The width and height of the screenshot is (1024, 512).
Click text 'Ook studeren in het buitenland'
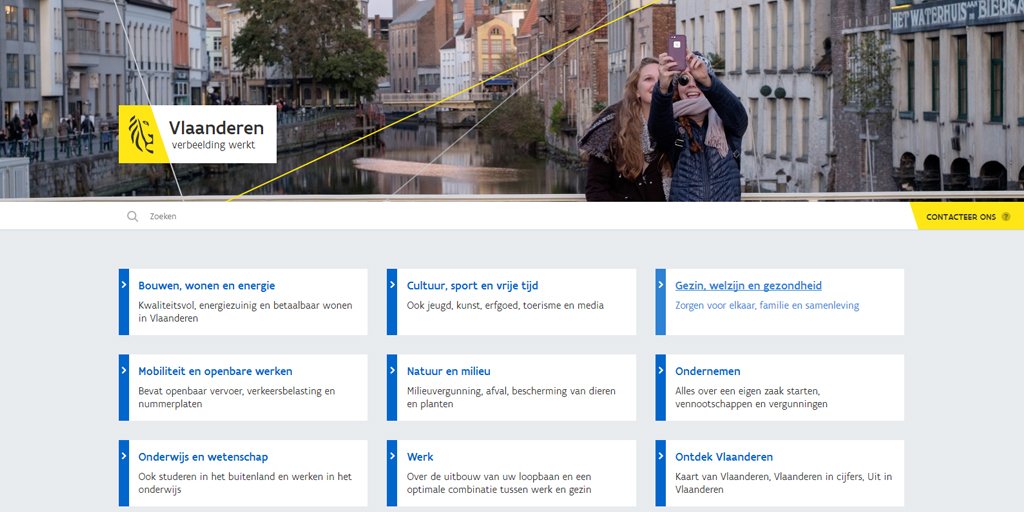tap(206, 476)
